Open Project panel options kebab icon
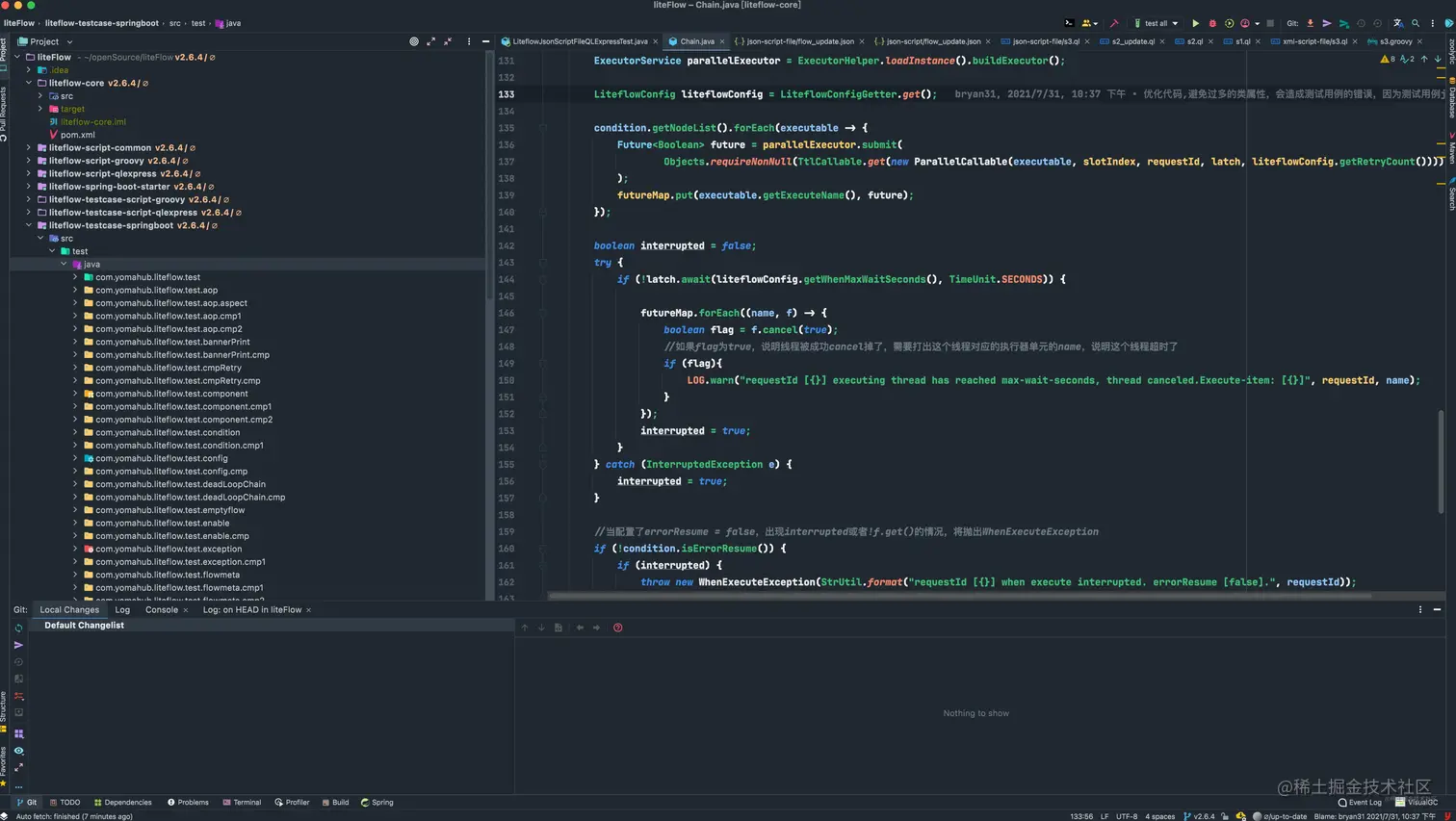The image size is (1456, 821). (469, 41)
